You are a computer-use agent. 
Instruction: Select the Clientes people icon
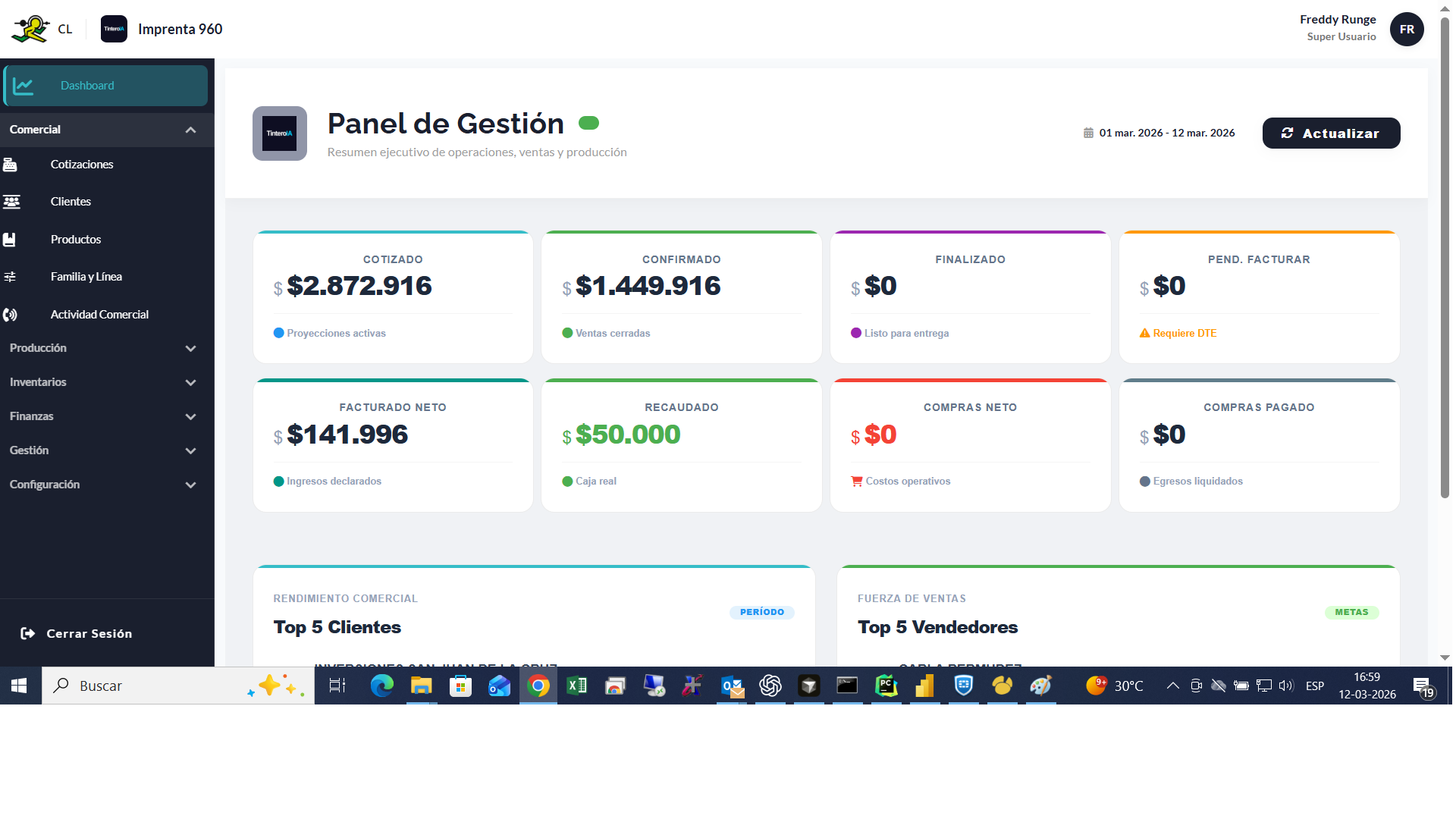click(12, 201)
